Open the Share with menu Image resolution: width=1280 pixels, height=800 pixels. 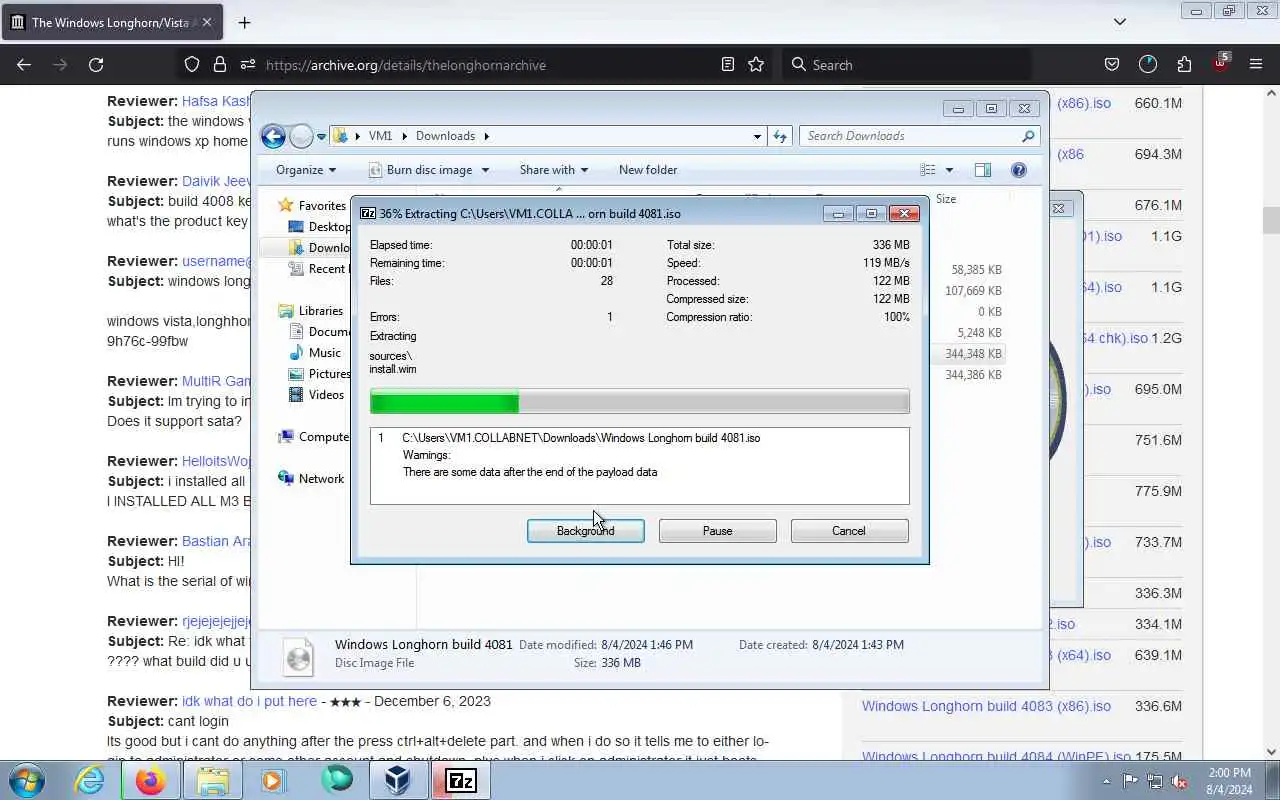(x=554, y=170)
